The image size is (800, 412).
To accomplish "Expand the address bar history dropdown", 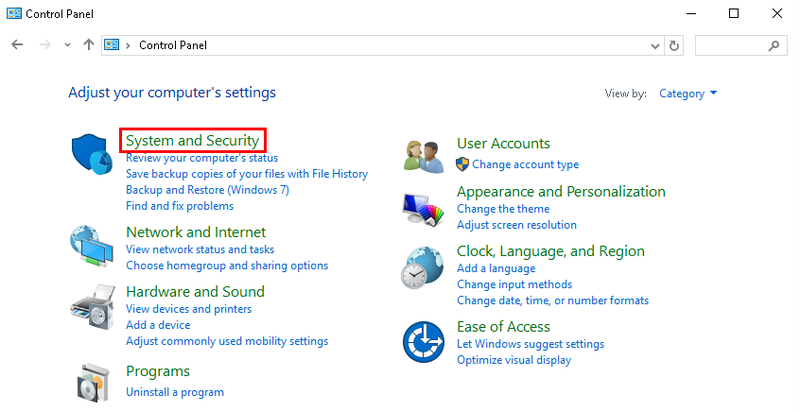I will pyautogui.click(x=655, y=45).
